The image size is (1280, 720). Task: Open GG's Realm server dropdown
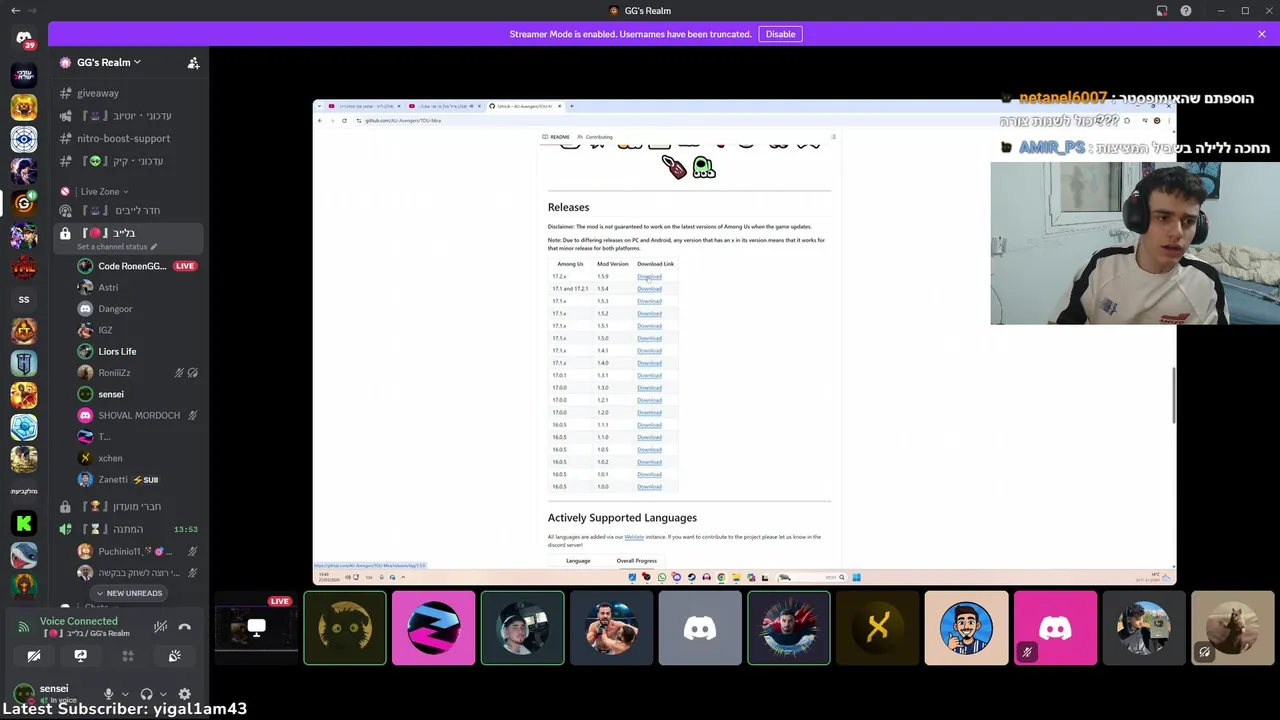(100, 62)
